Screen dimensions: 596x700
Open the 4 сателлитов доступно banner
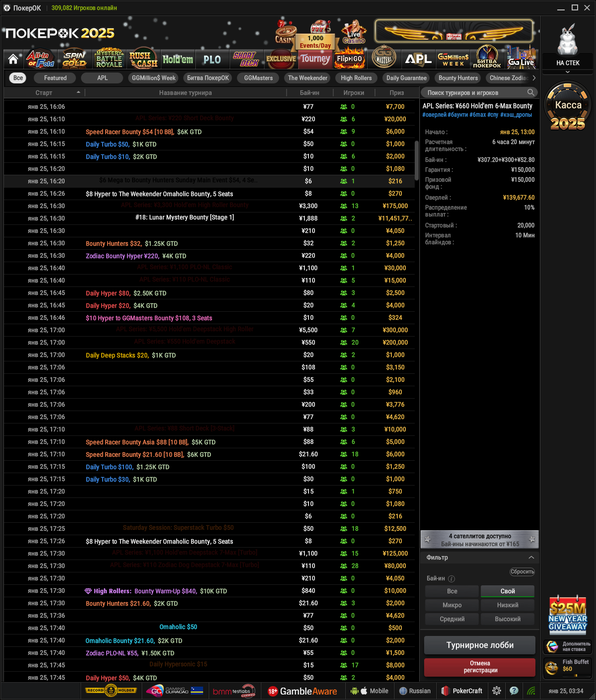point(479,539)
